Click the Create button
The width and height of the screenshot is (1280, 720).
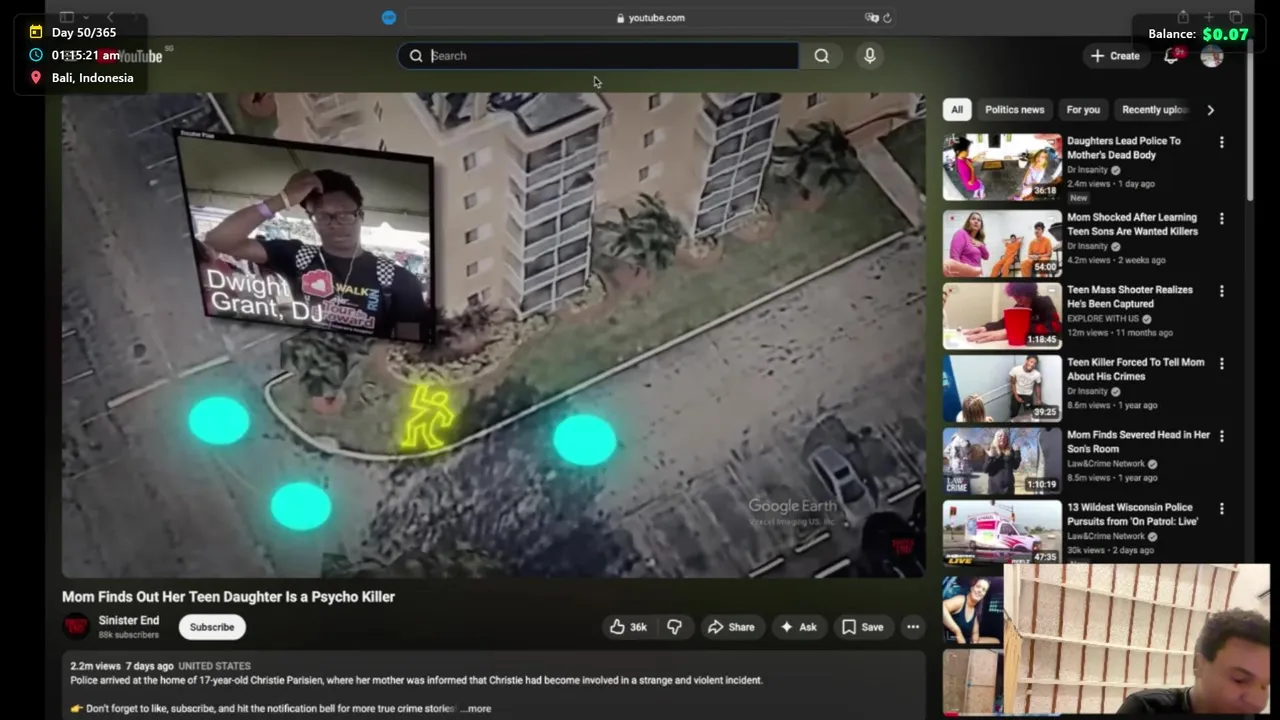point(1115,56)
